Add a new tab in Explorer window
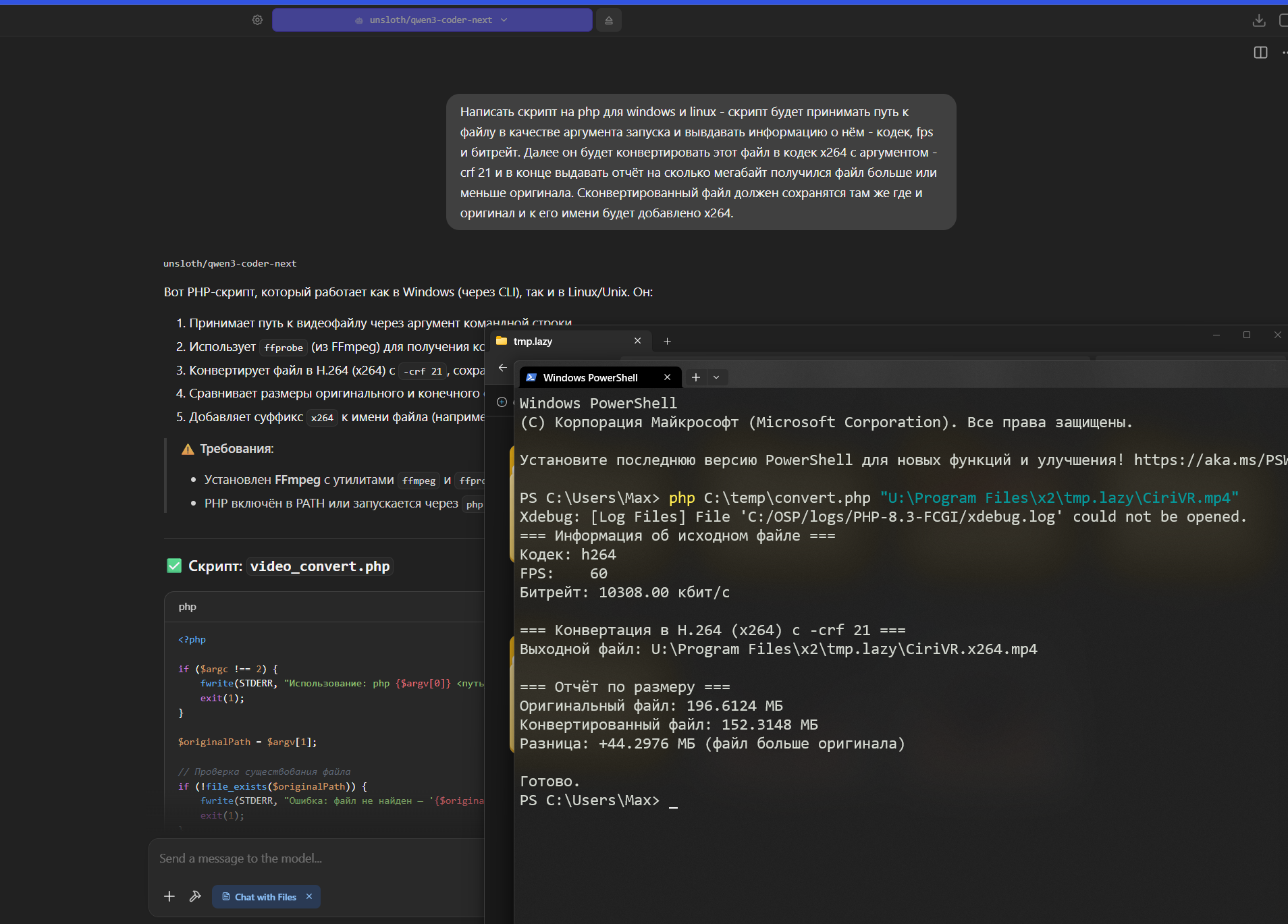Screen dimensions: 1288x924 (667, 341)
